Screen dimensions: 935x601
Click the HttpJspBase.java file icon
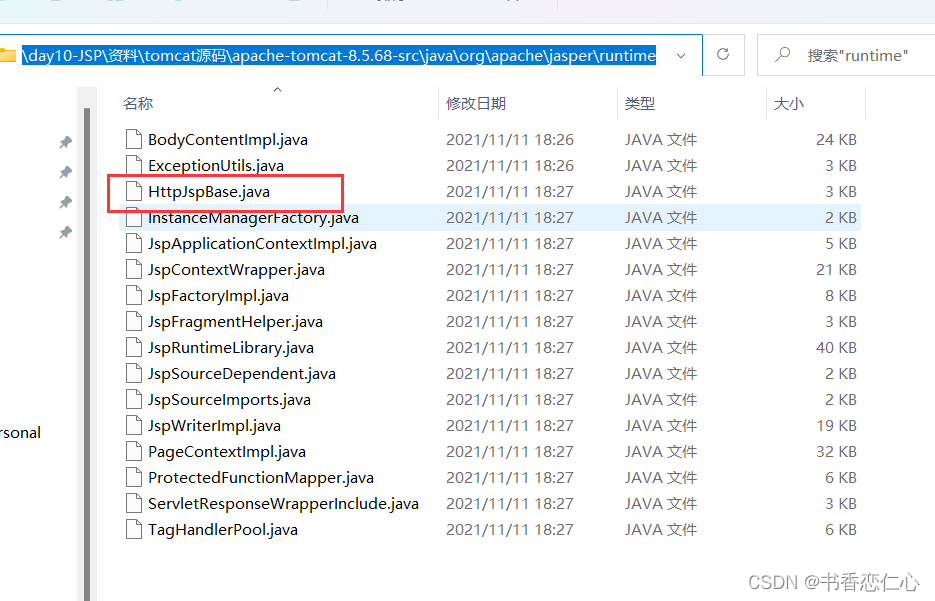tap(134, 191)
